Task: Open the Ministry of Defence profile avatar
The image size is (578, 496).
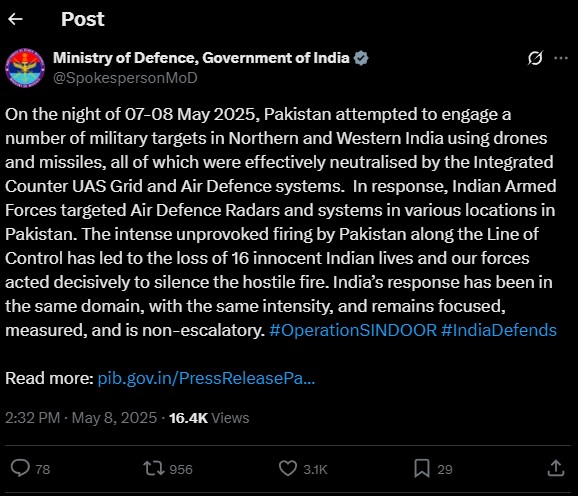Action: (x=25, y=68)
